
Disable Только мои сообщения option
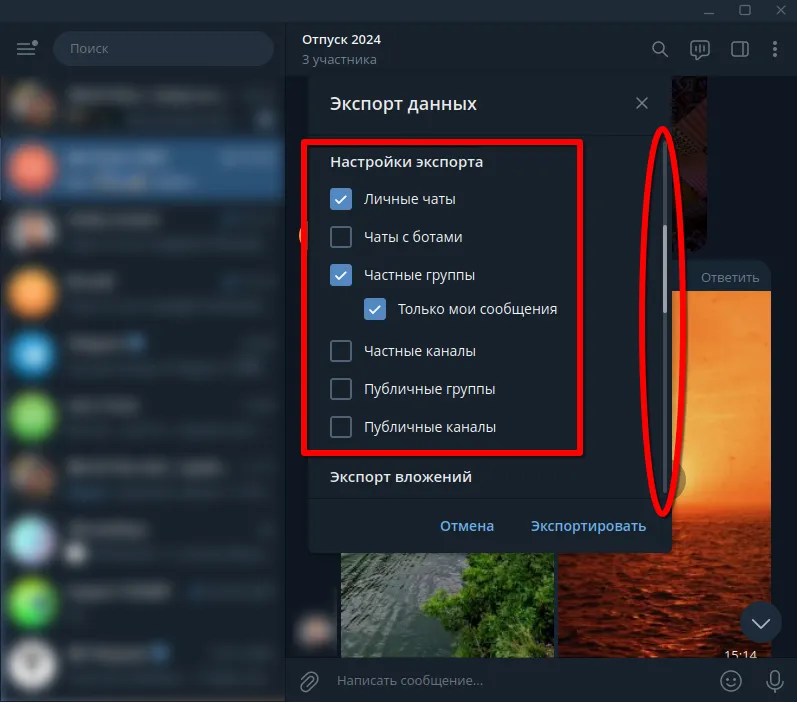click(375, 309)
